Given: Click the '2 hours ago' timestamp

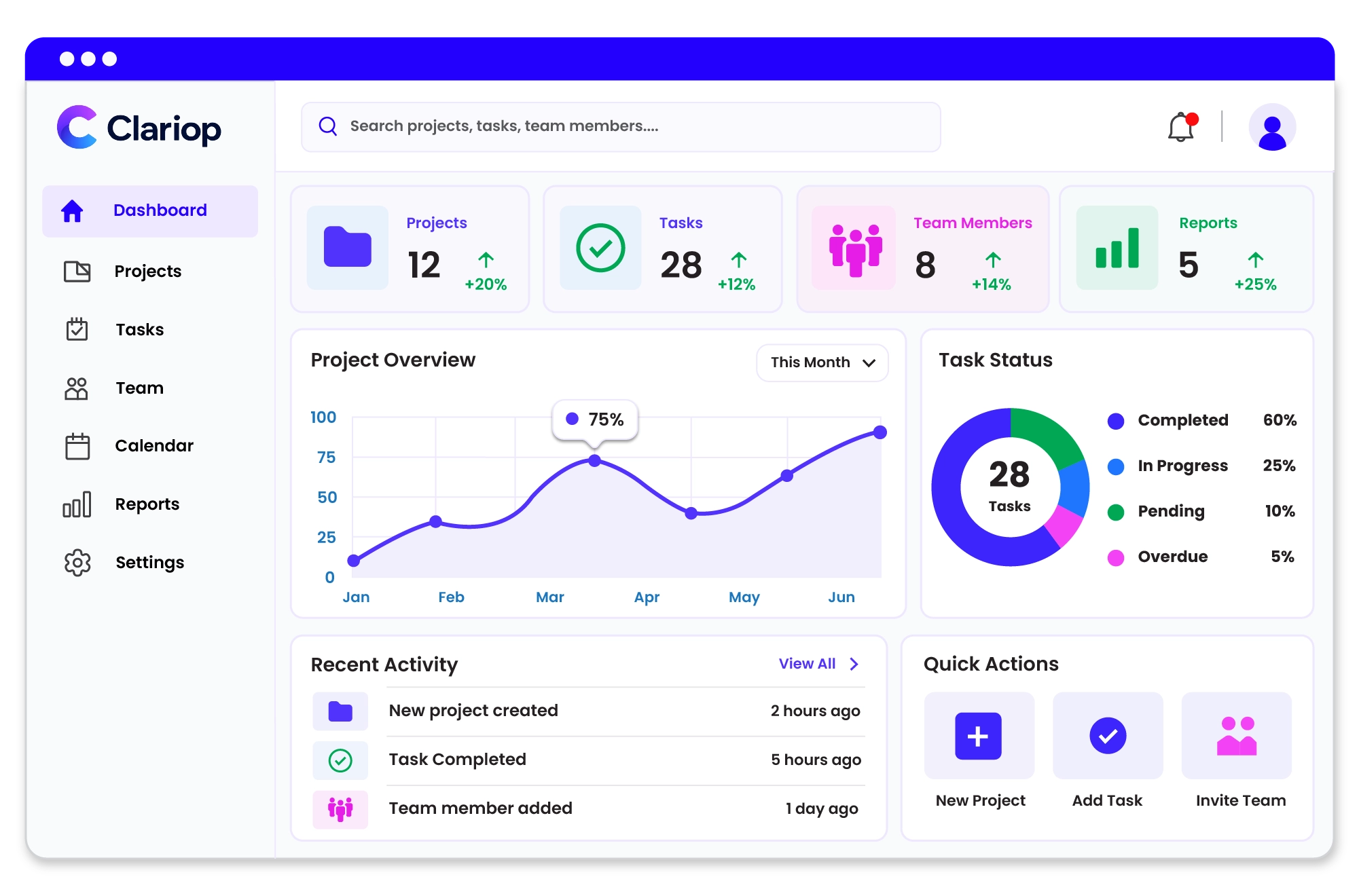Looking at the screenshot, I should tap(815, 711).
